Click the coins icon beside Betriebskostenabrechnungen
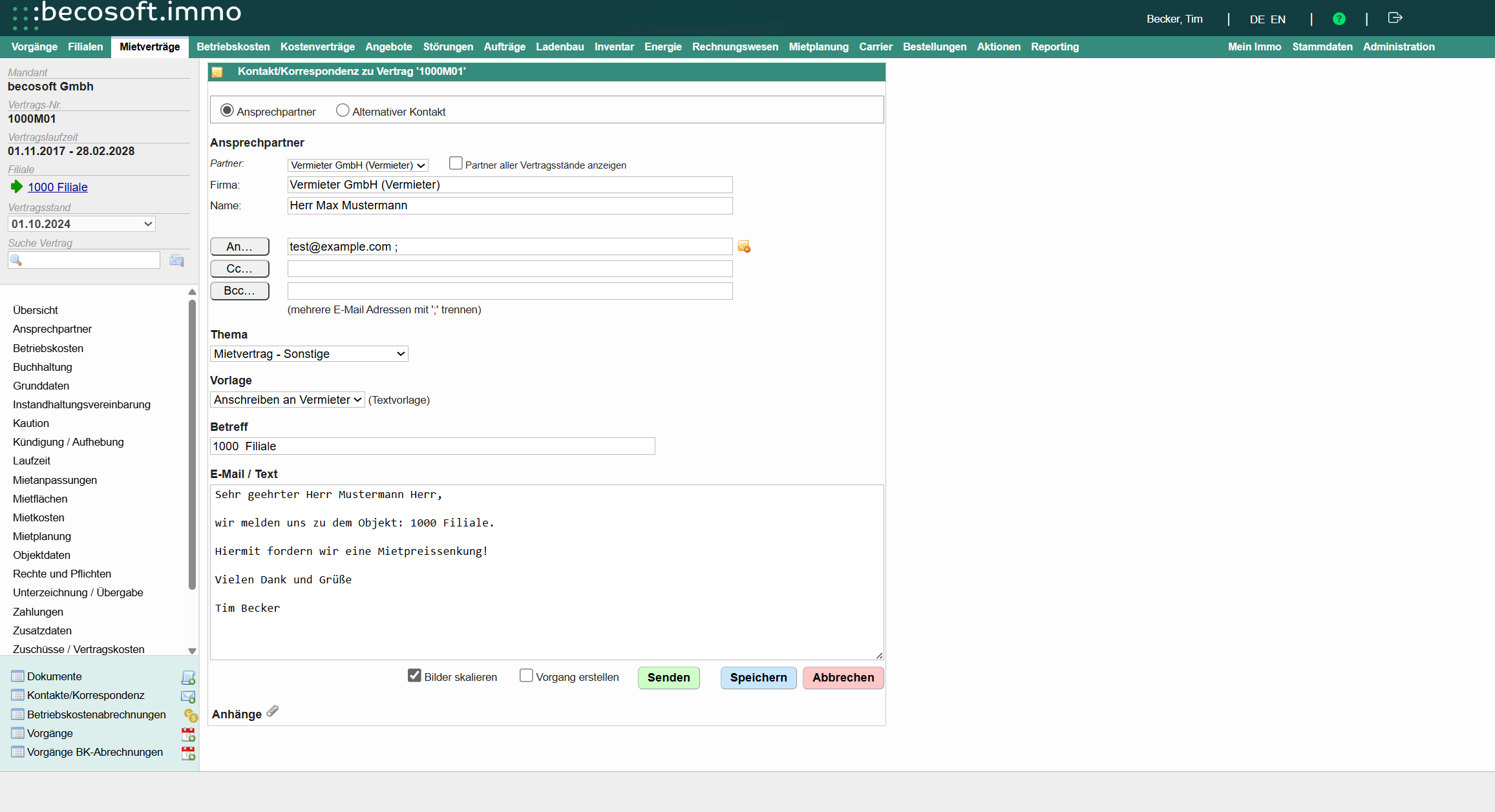The width and height of the screenshot is (1495, 812). [x=190, y=715]
